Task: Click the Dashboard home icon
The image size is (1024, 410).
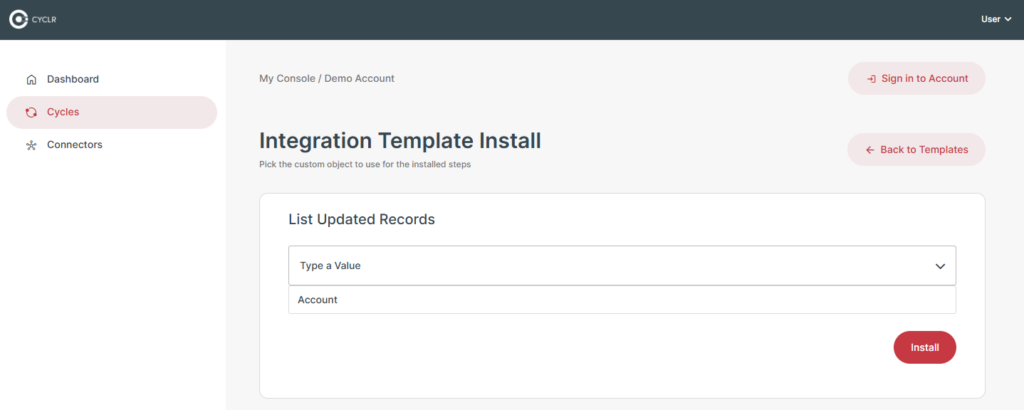Action: tap(31, 80)
